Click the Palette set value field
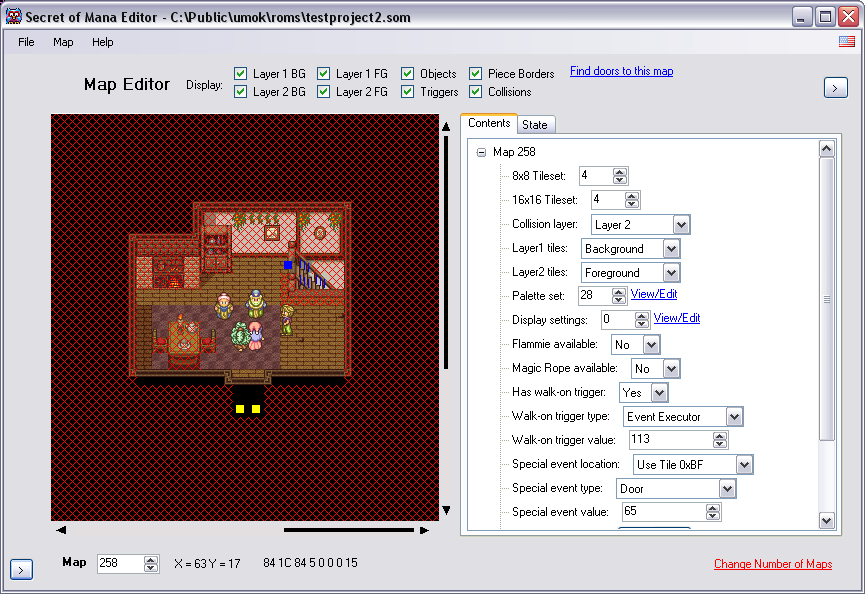The width and height of the screenshot is (865, 594). pyautogui.click(x=595, y=296)
